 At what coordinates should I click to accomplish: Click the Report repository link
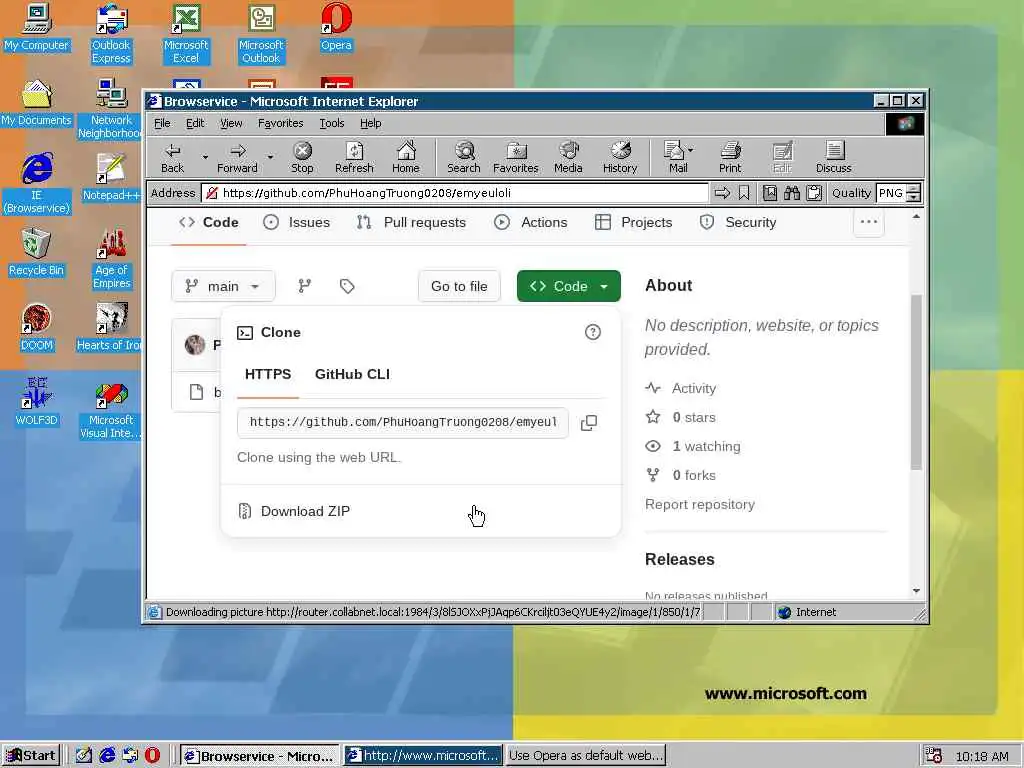pos(699,504)
